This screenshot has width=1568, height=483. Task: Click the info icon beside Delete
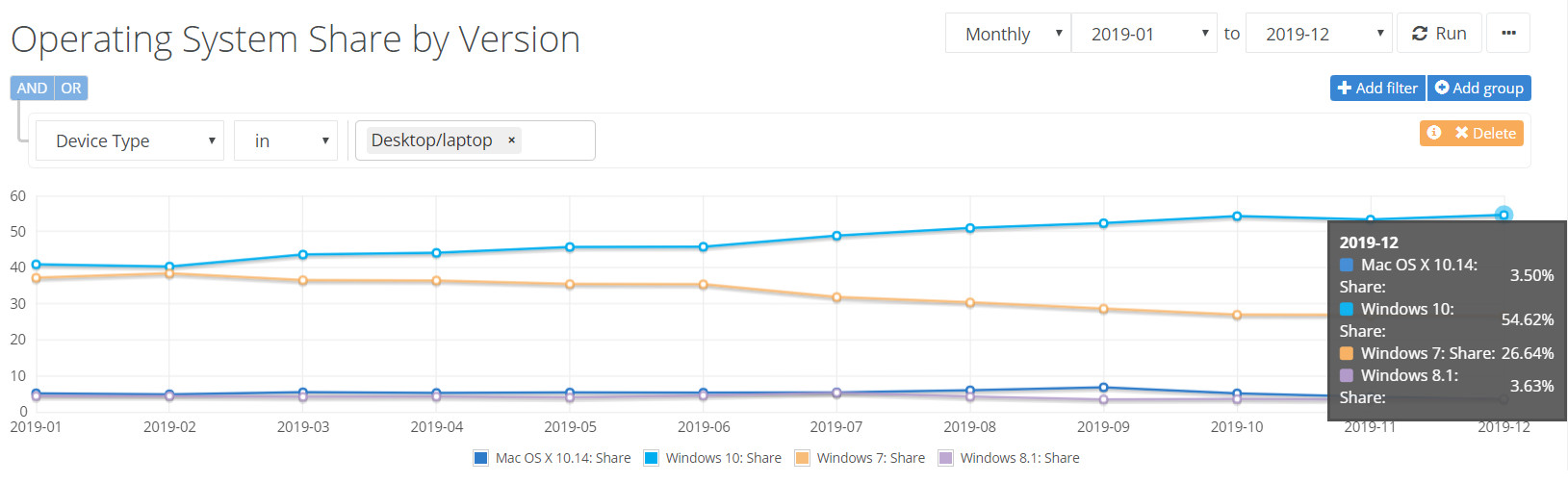point(1434,133)
